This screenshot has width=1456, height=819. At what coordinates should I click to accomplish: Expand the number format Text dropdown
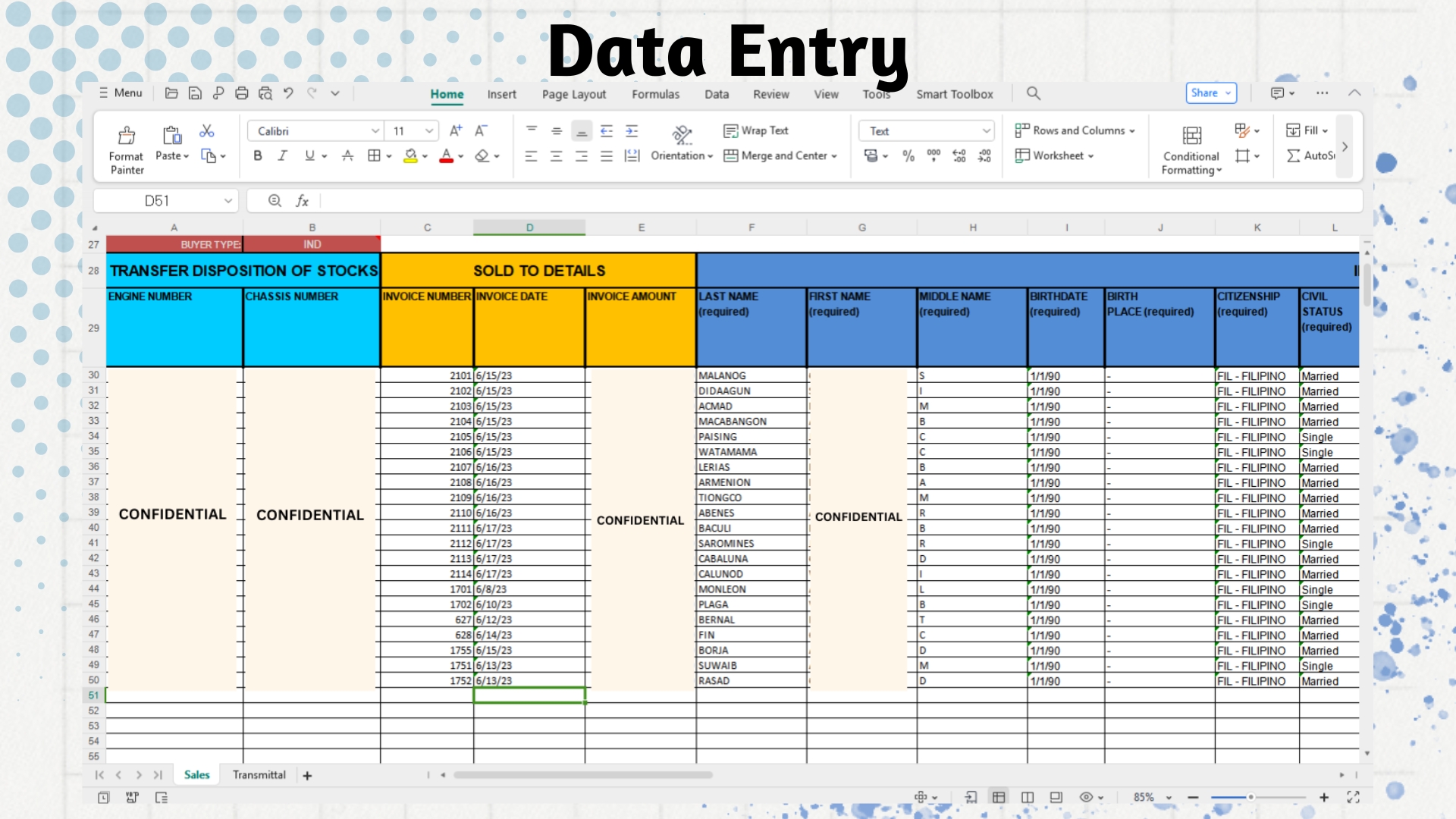986,131
